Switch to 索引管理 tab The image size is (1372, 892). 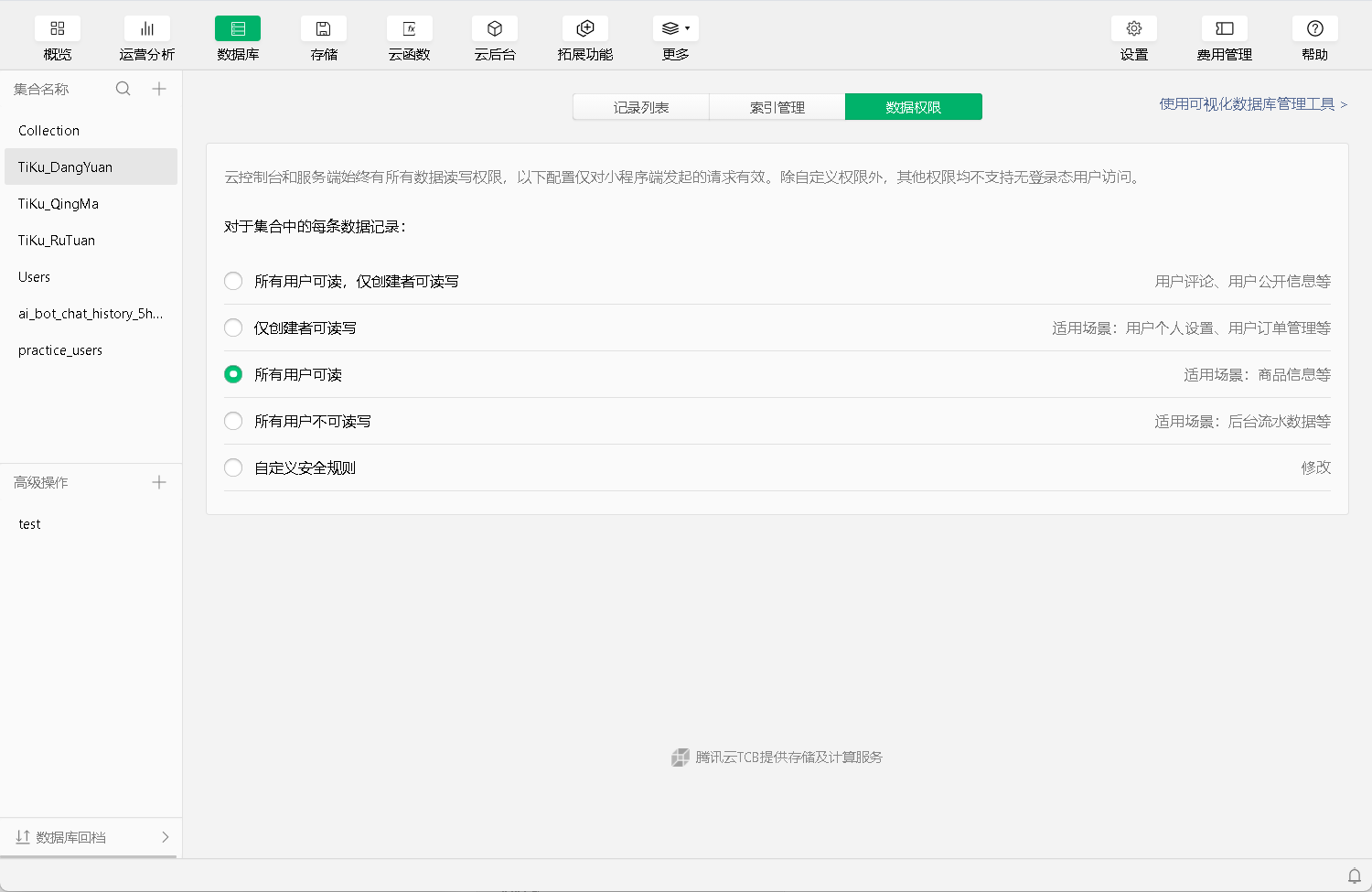click(x=777, y=107)
